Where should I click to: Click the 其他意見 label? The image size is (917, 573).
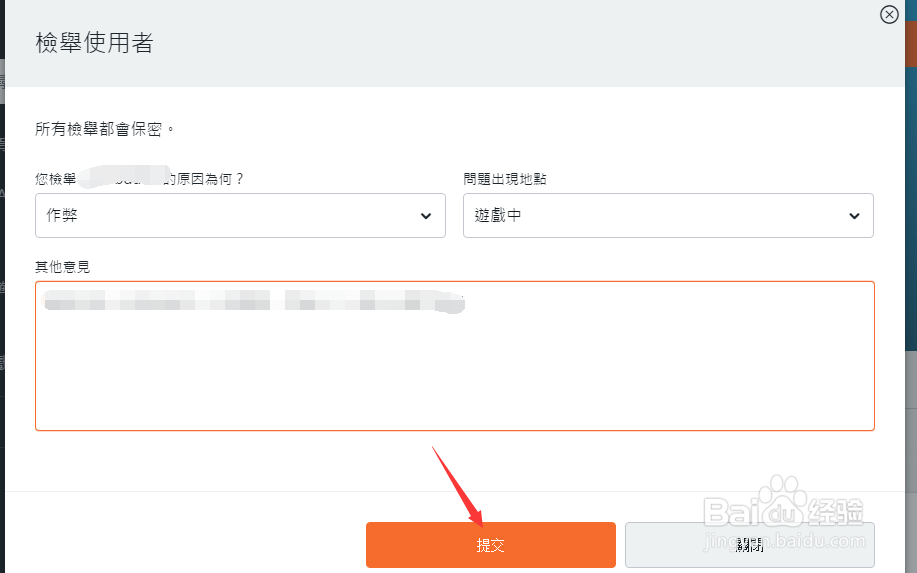63,267
